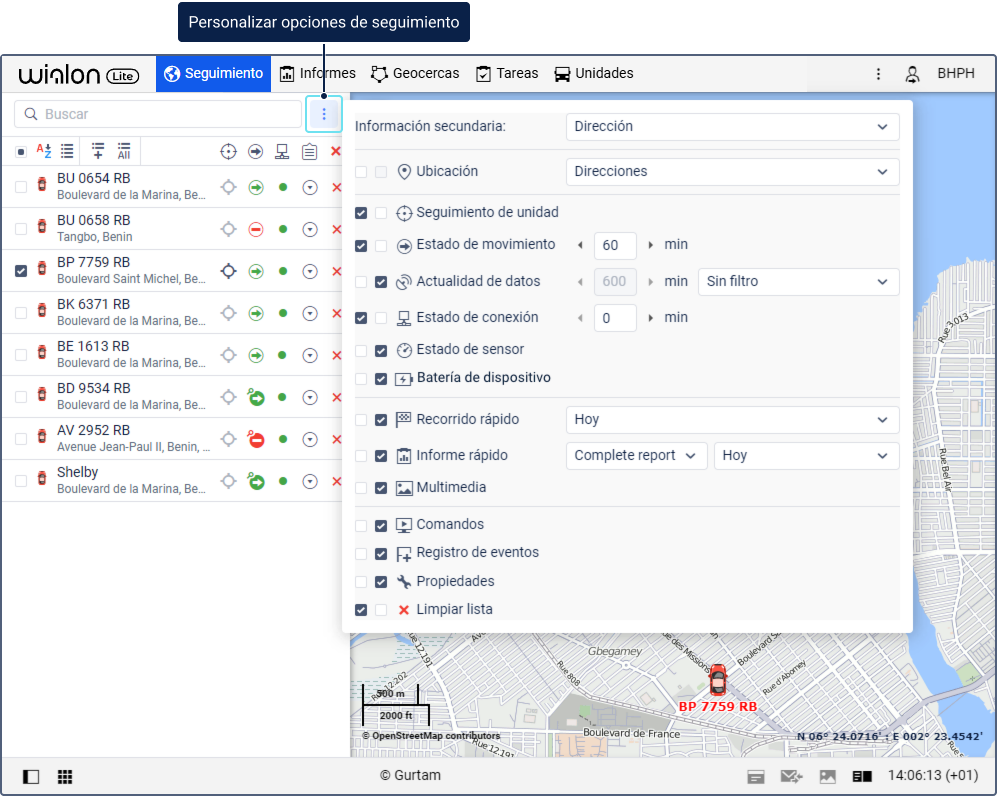Image resolution: width=997 pixels, height=796 pixels.
Task: Click Wialon Lite logo
Action: point(79,75)
